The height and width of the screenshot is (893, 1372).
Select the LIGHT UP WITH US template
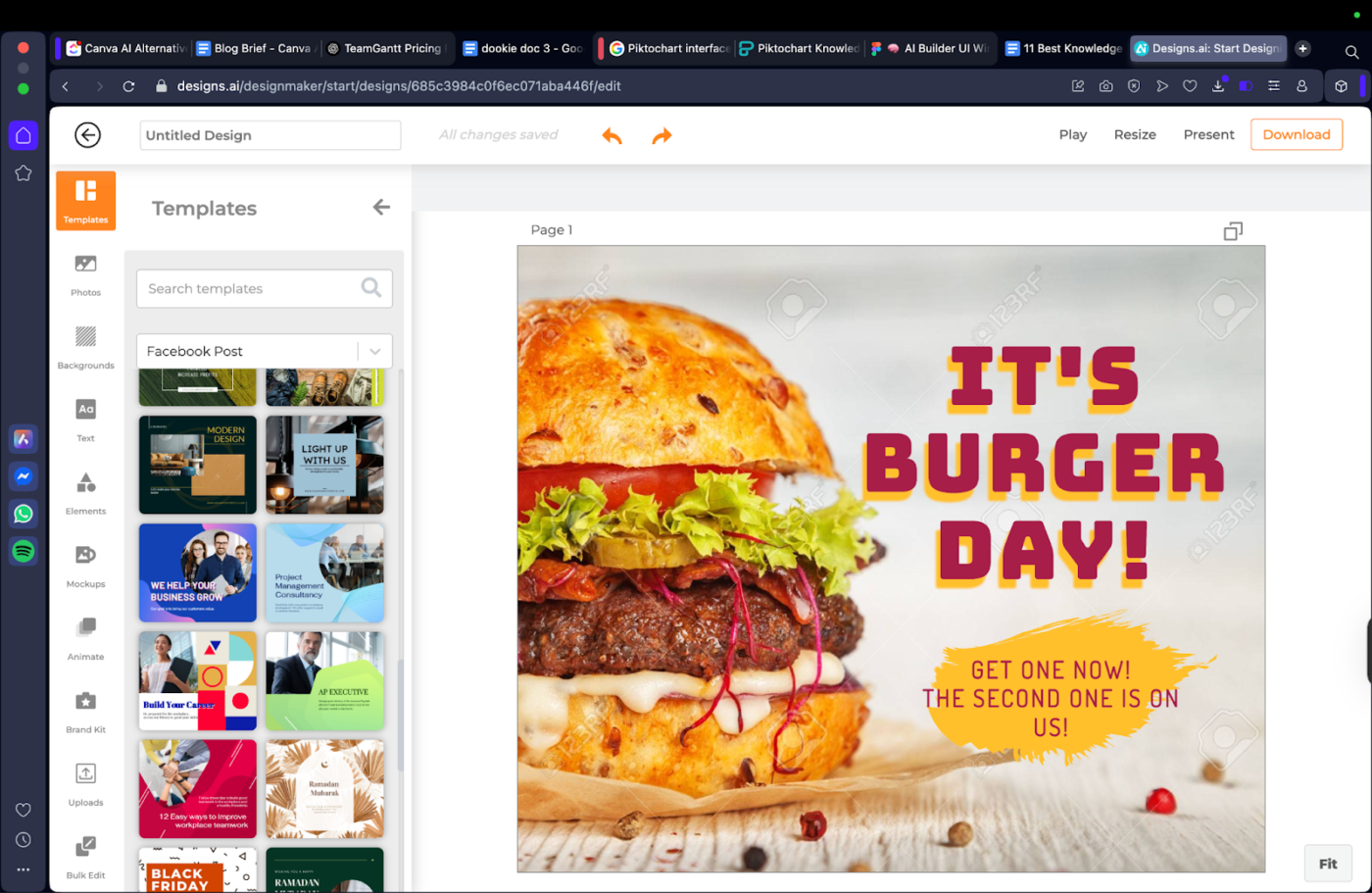(324, 465)
